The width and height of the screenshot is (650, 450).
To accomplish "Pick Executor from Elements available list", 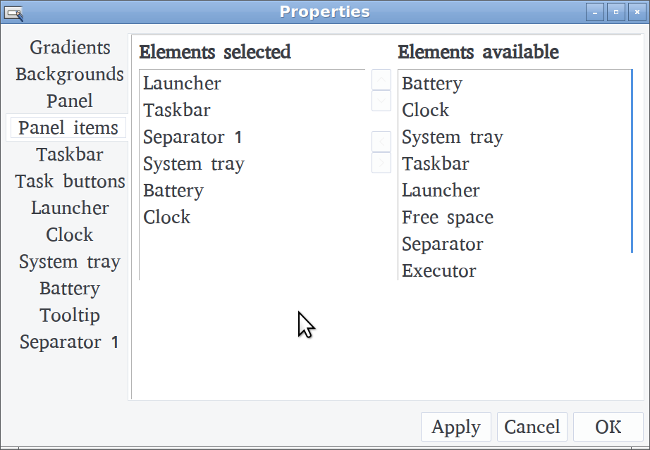I will point(438,271).
